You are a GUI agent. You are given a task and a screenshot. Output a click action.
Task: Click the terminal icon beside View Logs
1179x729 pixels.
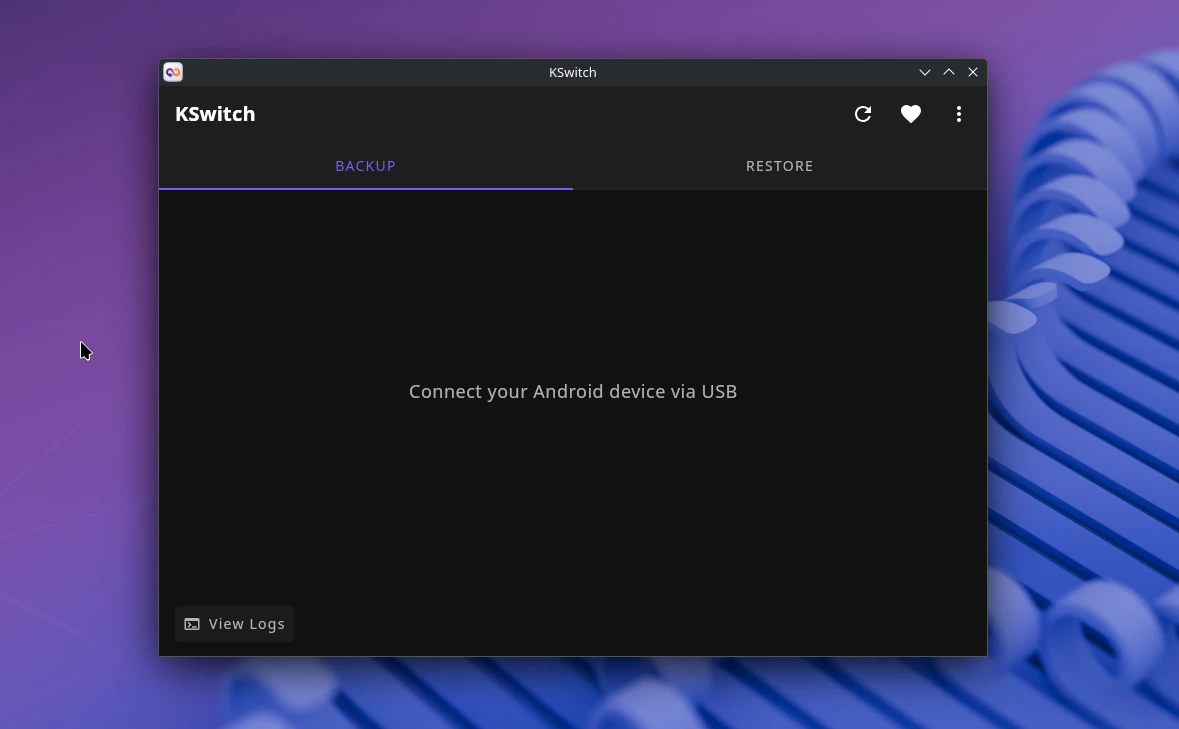tap(192, 624)
